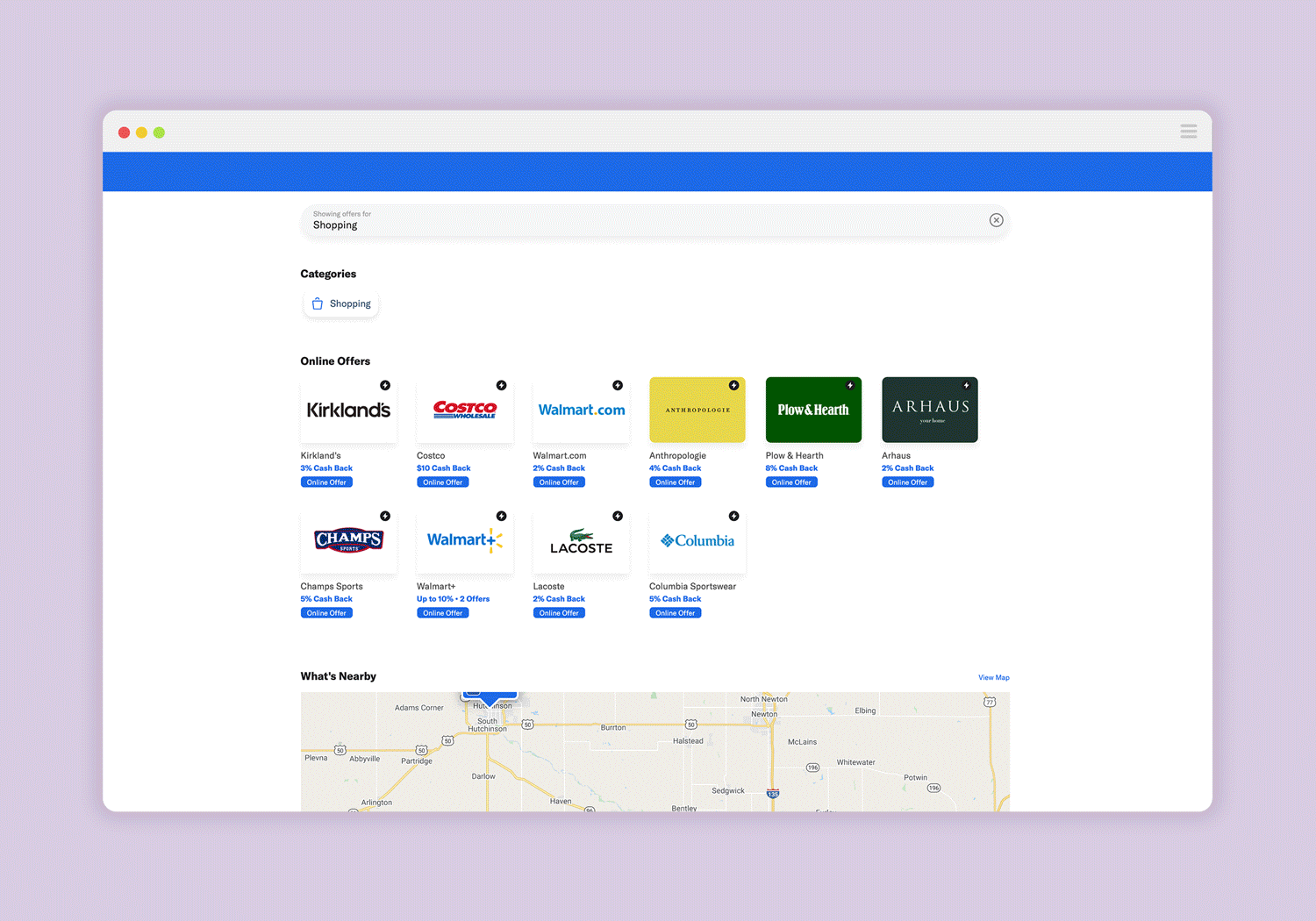Click the shopping bag icon in Categories
Screen dimensions: 1316x921
(x=318, y=303)
